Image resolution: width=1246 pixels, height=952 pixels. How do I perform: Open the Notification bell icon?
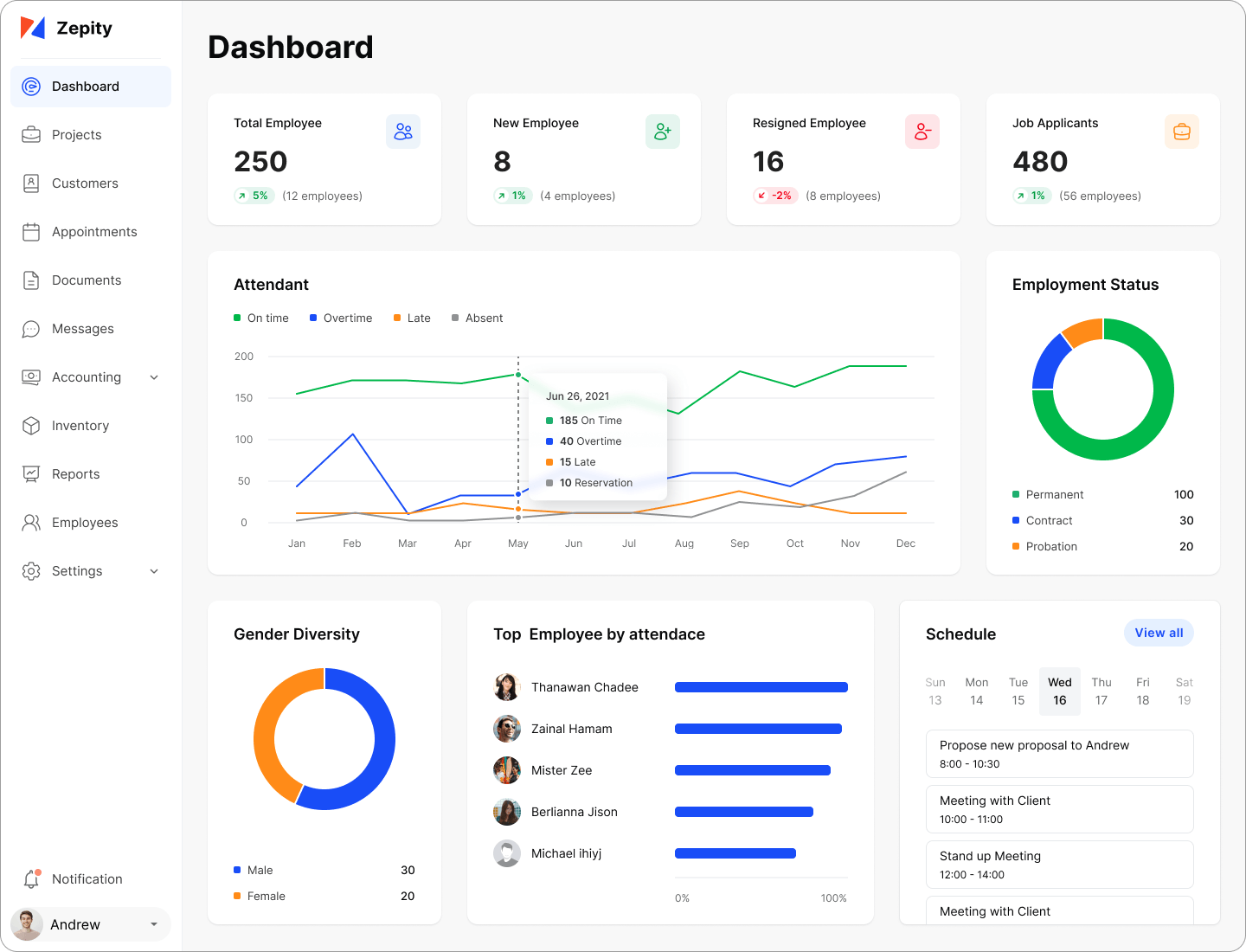point(31,878)
